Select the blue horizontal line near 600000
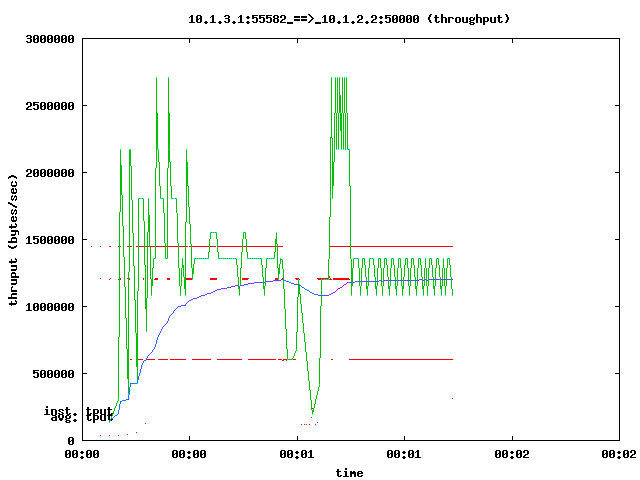 tap(400, 358)
